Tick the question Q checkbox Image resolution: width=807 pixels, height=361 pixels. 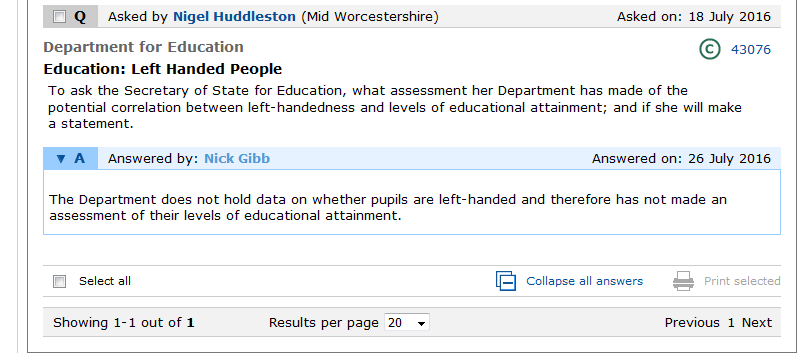(60, 17)
